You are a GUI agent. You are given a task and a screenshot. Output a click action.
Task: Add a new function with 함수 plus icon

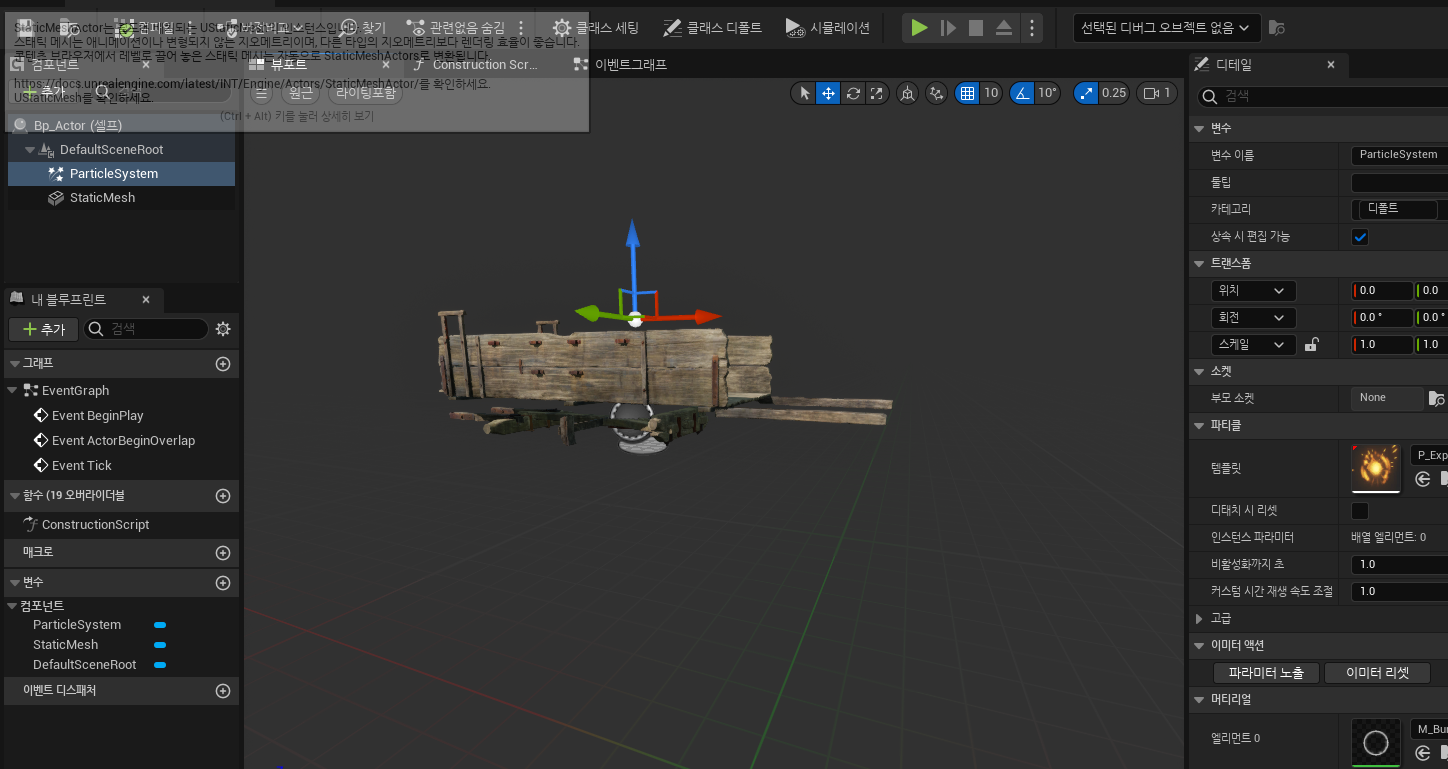tap(223, 496)
